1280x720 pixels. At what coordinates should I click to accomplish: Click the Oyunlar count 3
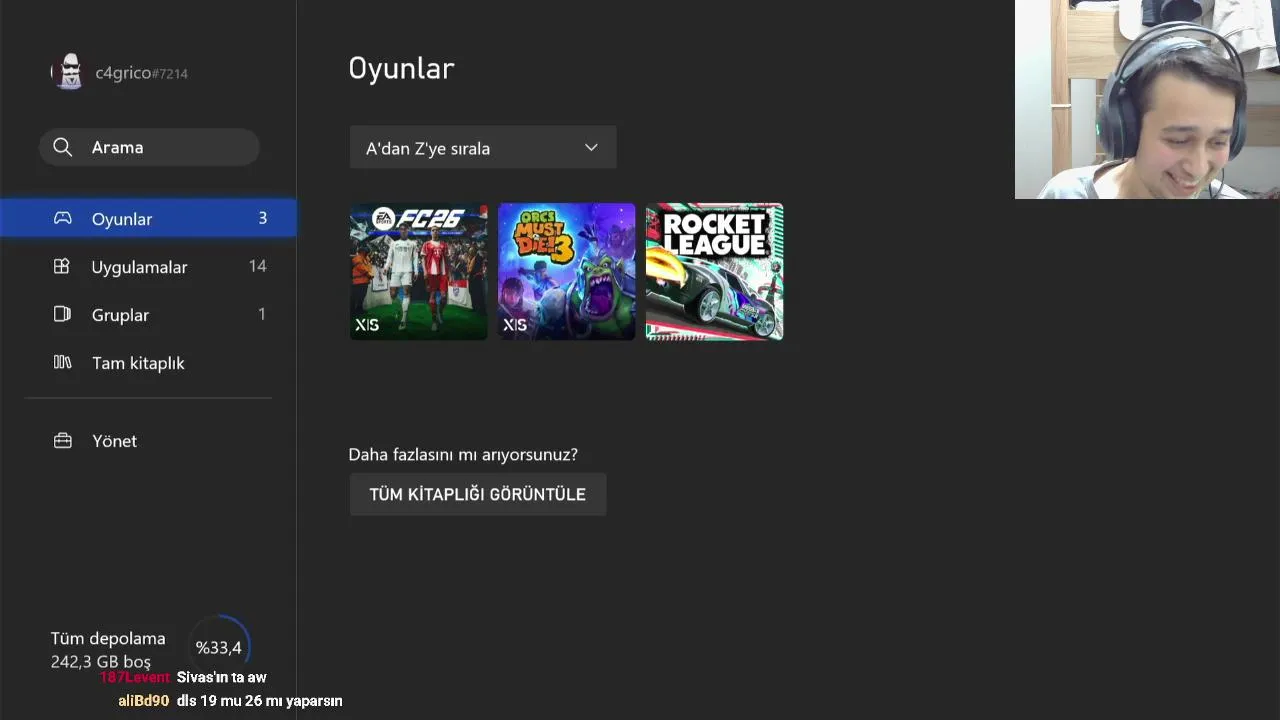[263, 218]
